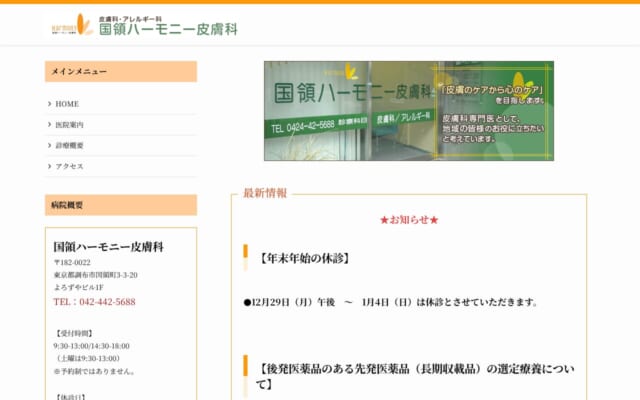Open the アクセス menu link

click(69, 167)
